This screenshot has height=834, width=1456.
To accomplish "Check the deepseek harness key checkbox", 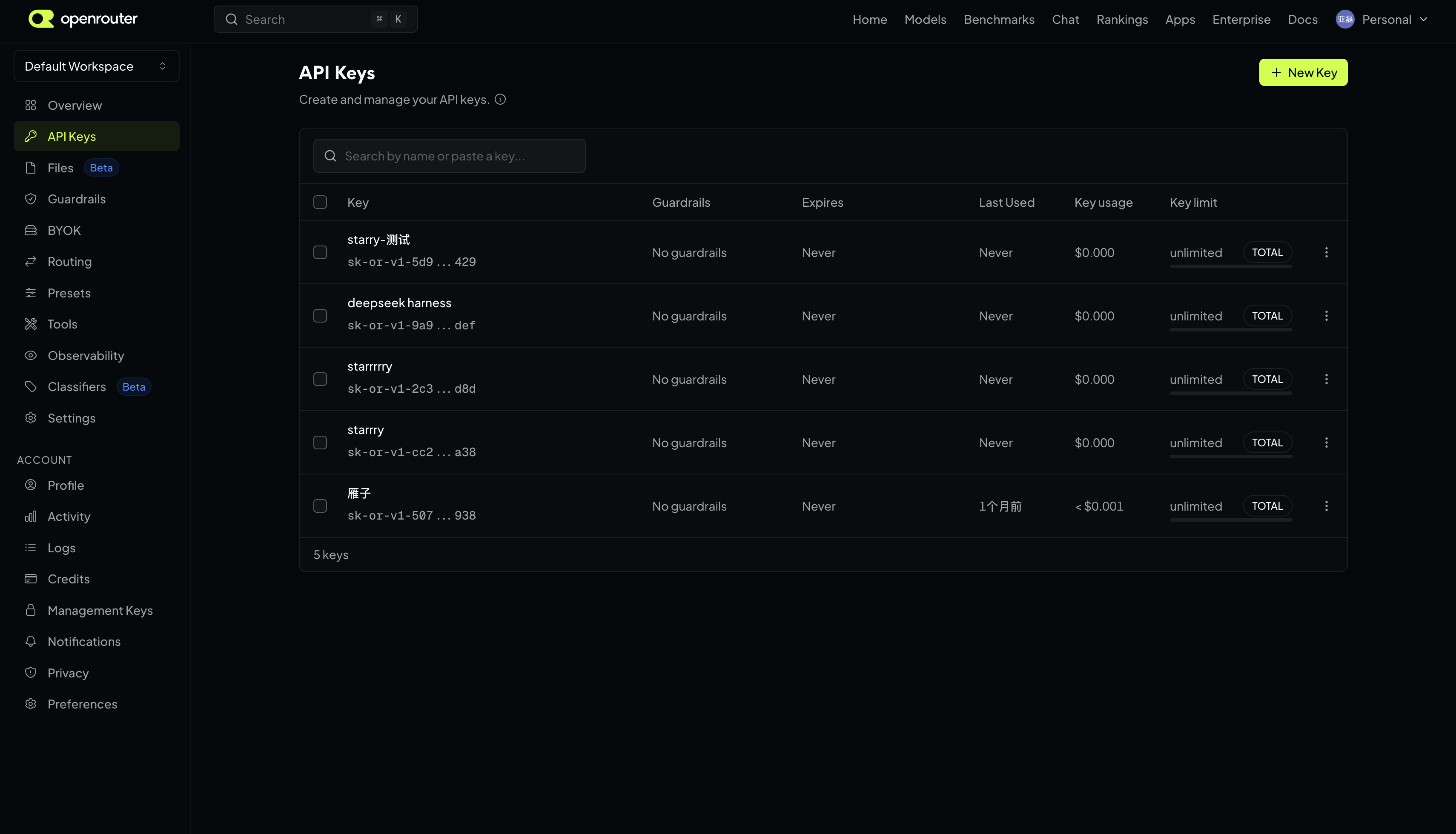I will pyautogui.click(x=320, y=316).
